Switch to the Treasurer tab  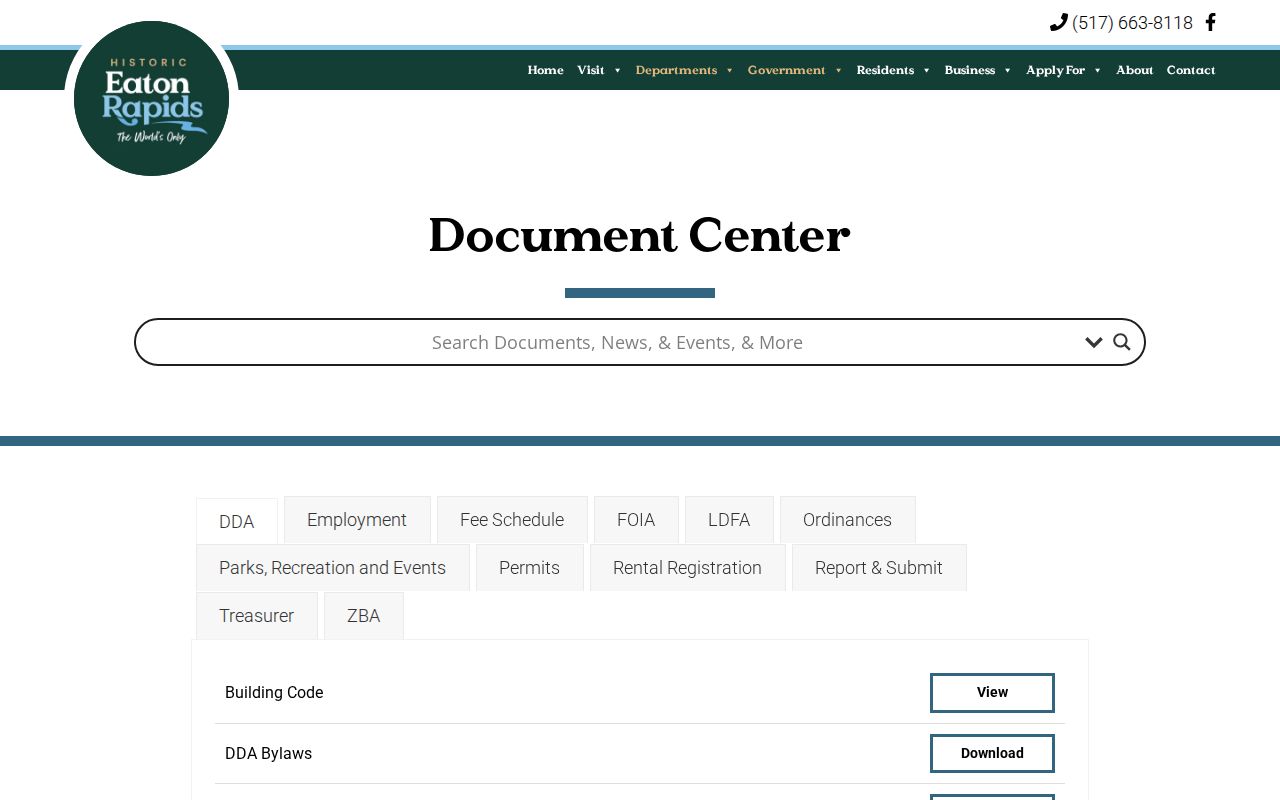click(257, 616)
